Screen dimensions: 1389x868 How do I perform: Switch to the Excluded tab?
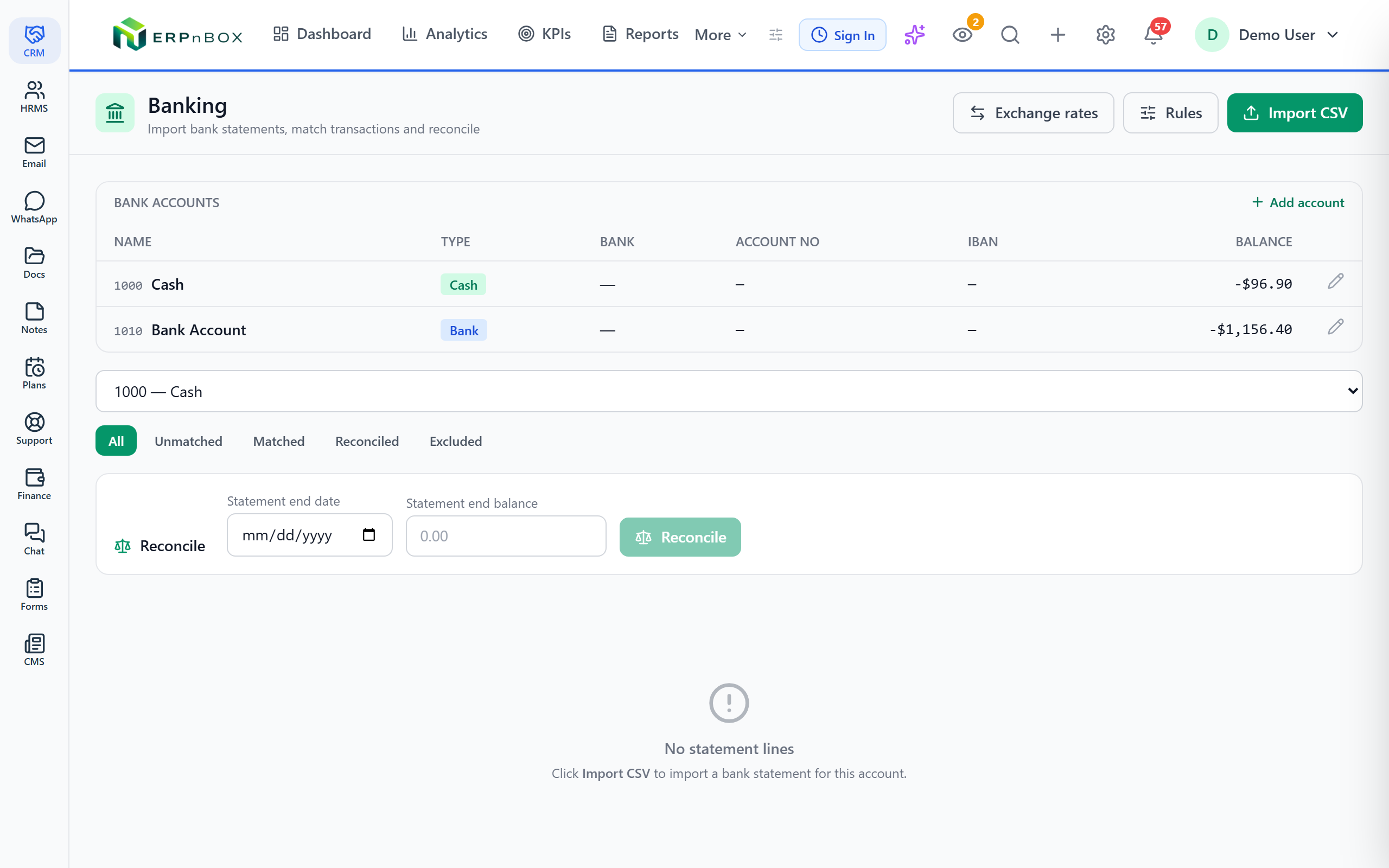[456, 441]
